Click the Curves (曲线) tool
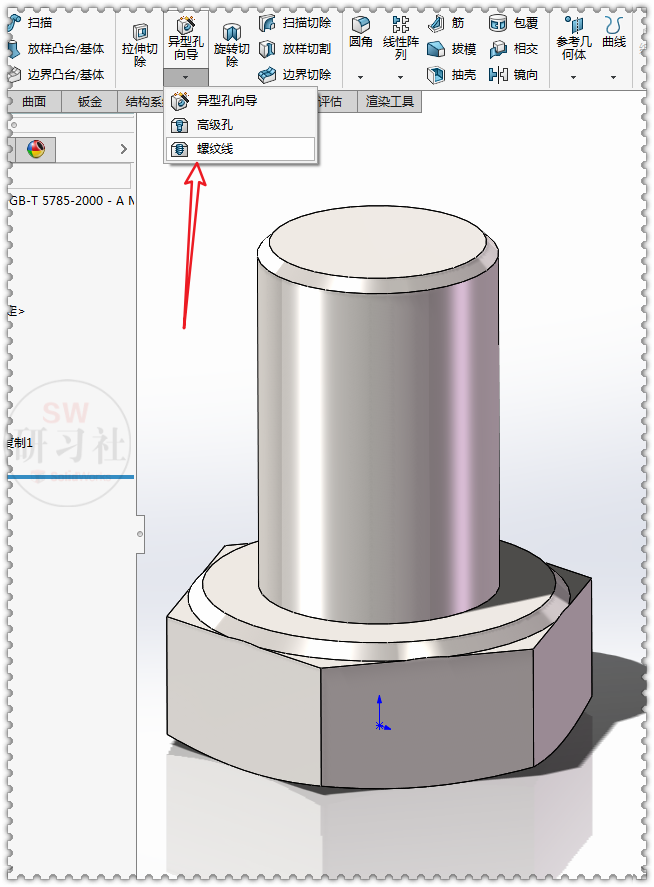The image size is (654, 887). pyautogui.click(x=614, y=32)
